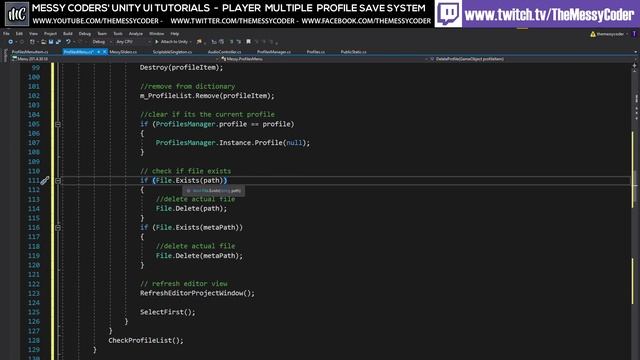Image resolution: width=640 pixels, height=360 pixels.
Task: Open the Project menu
Action: pos(50,34)
